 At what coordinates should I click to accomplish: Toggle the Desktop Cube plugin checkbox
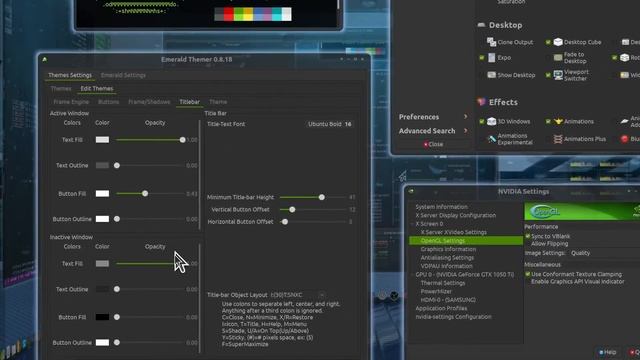coord(548,42)
